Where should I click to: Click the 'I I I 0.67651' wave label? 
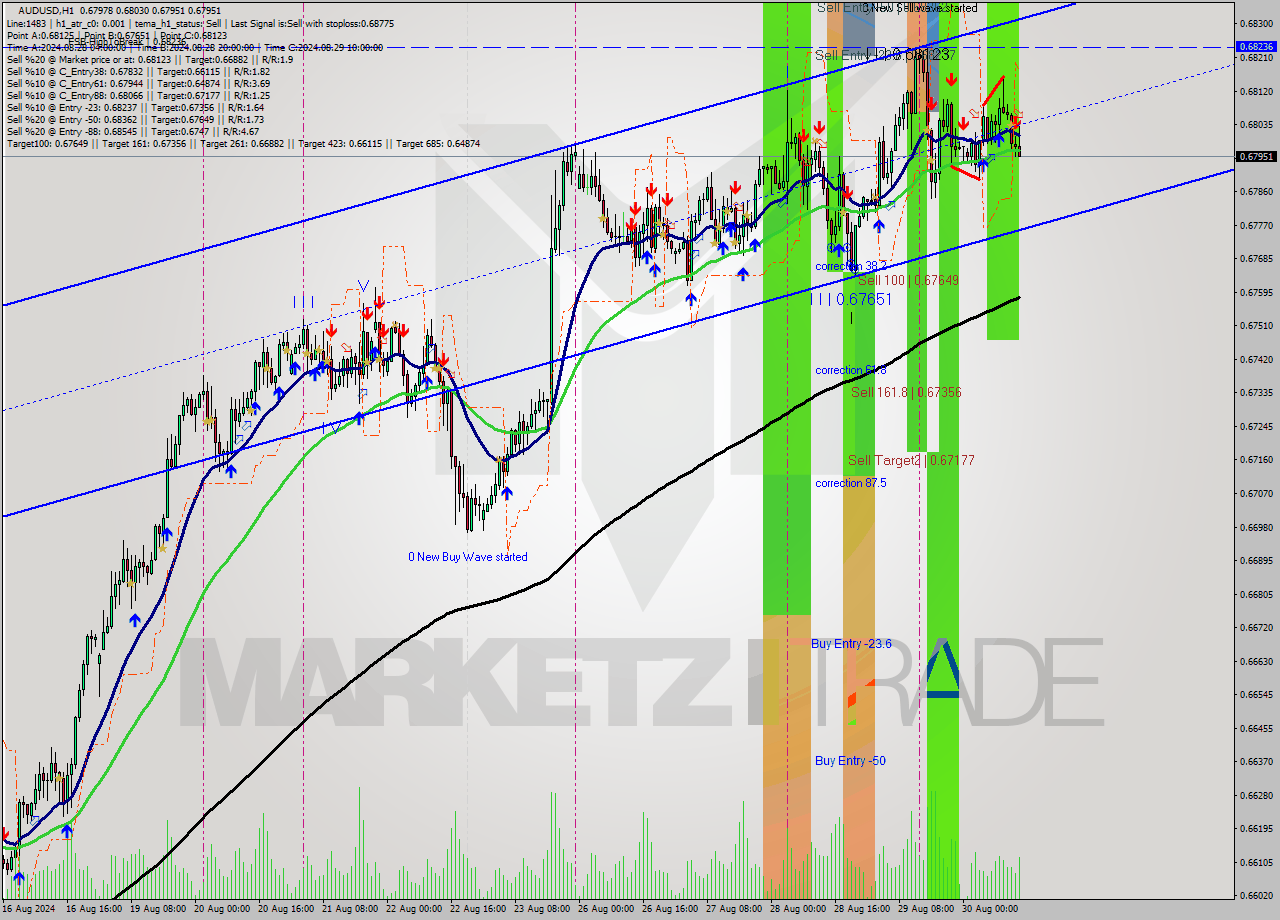pyautogui.click(x=851, y=299)
